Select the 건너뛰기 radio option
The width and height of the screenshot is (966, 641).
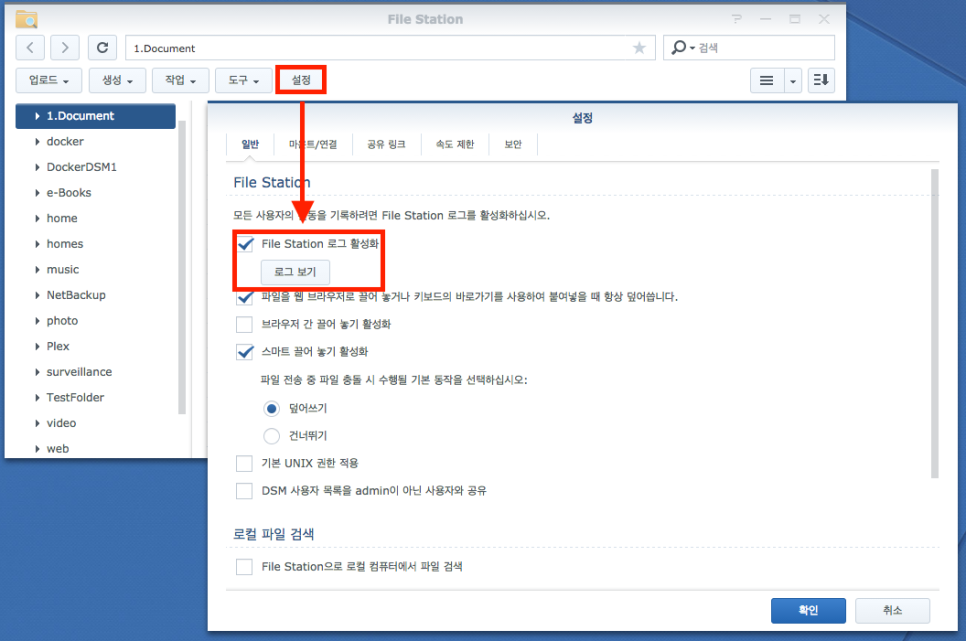pos(271,436)
